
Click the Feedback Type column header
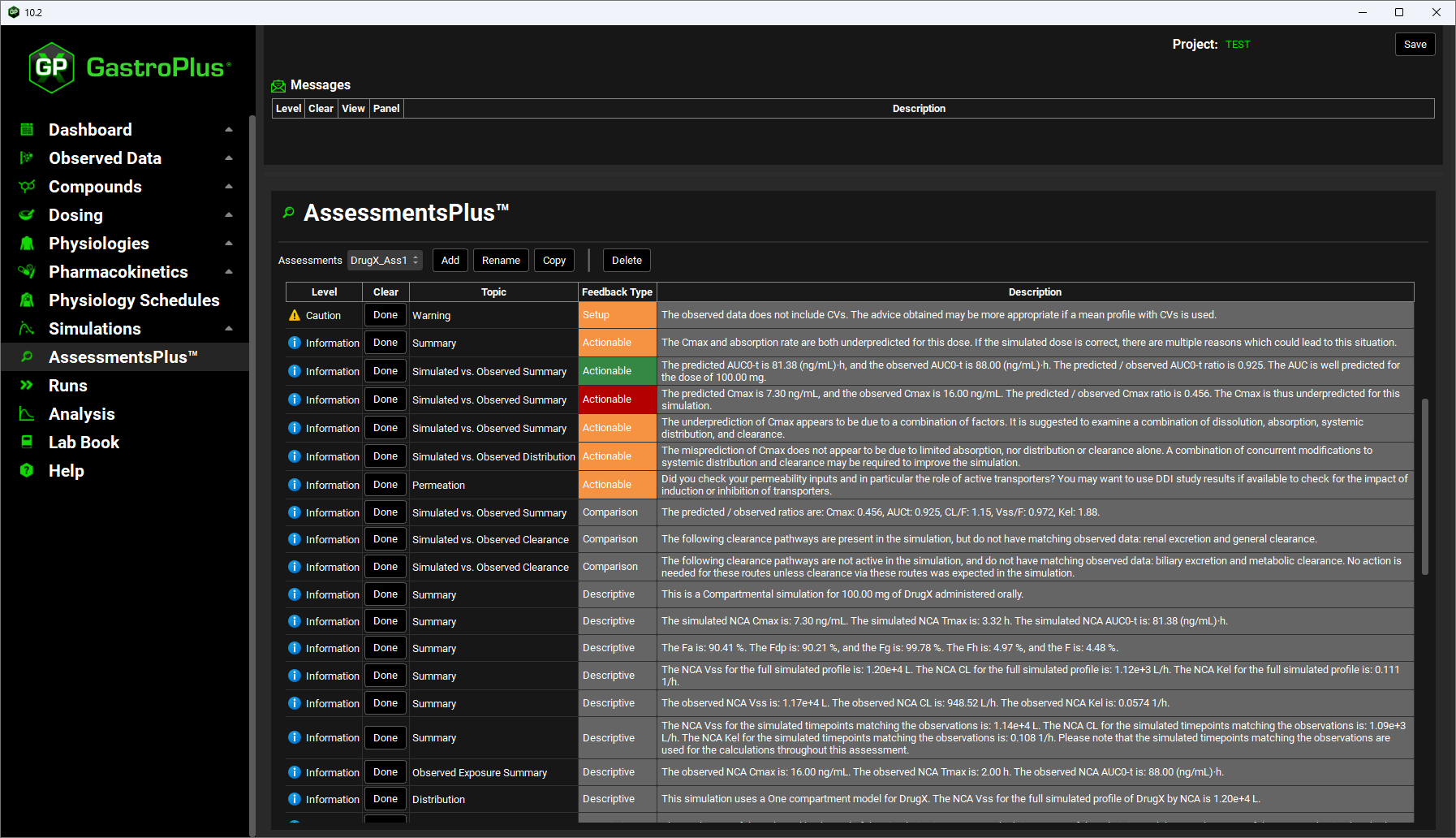pos(617,292)
